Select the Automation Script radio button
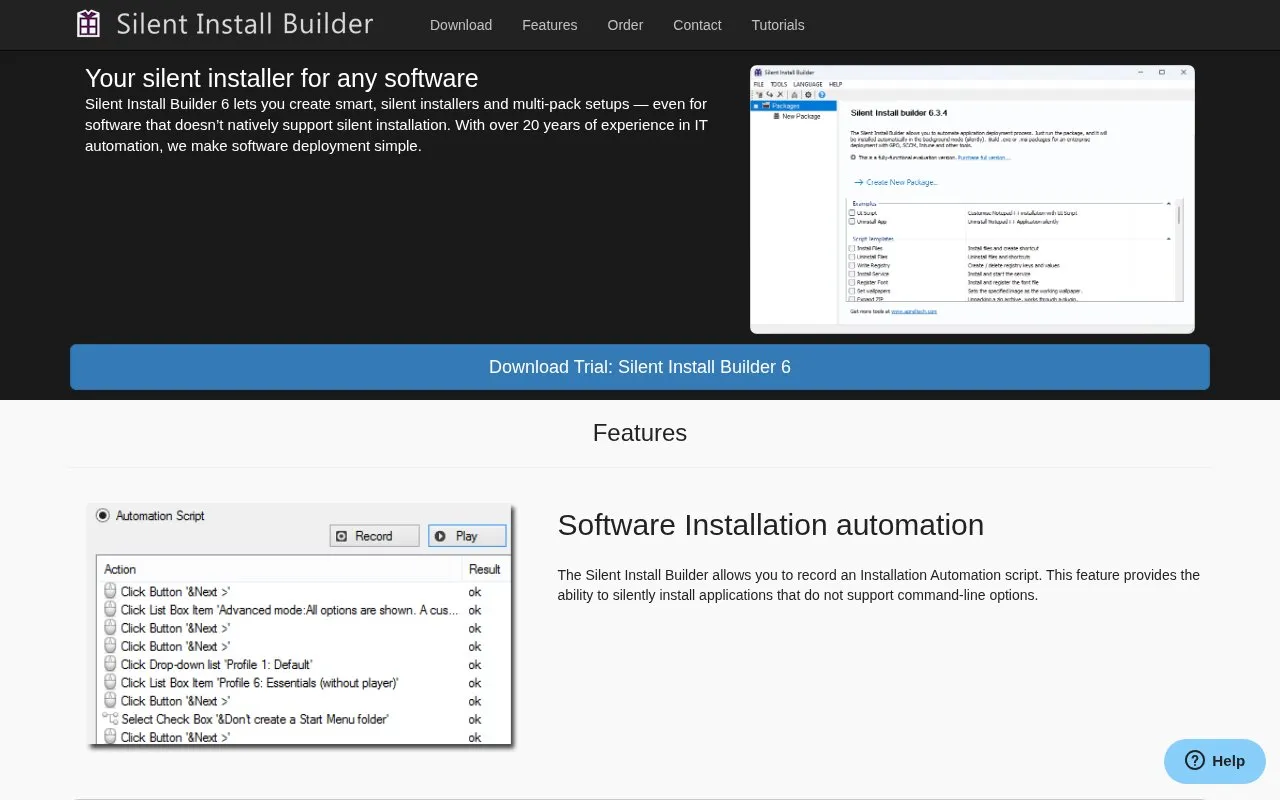This screenshot has width=1280, height=800. [102, 515]
